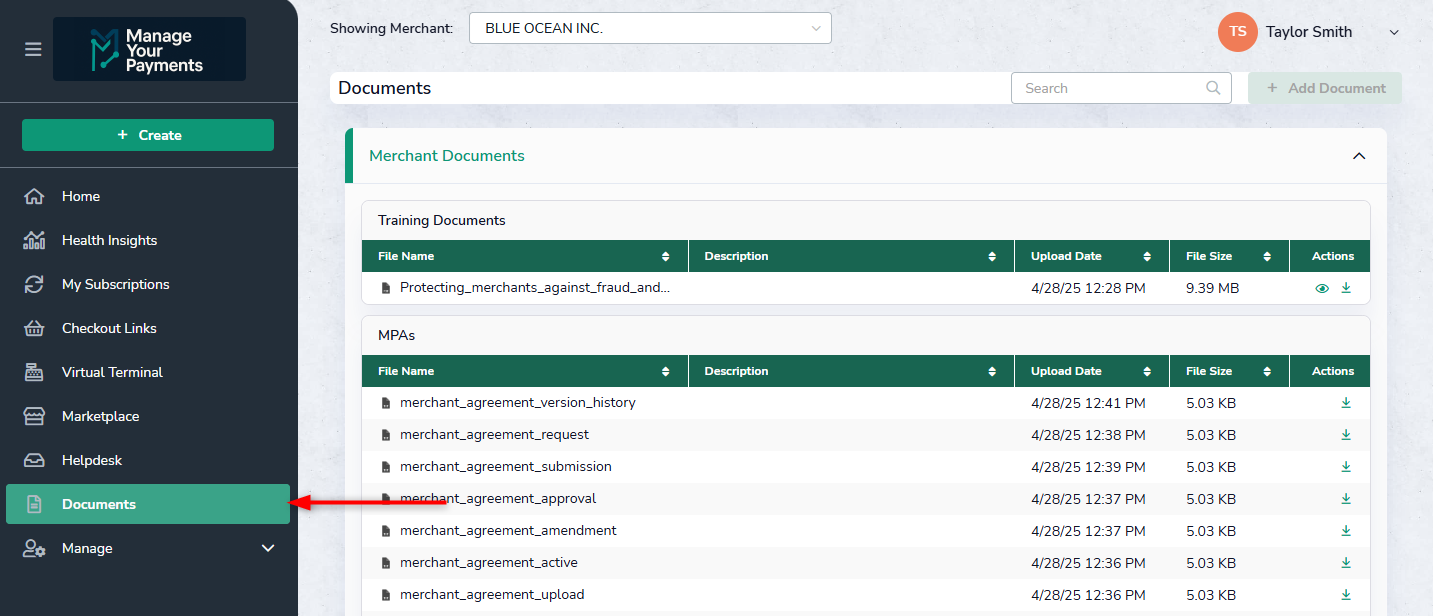The height and width of the screenshot is (616, 1433).
Task: Expand the Manage sidebar menu
Action: click(267, 548)
